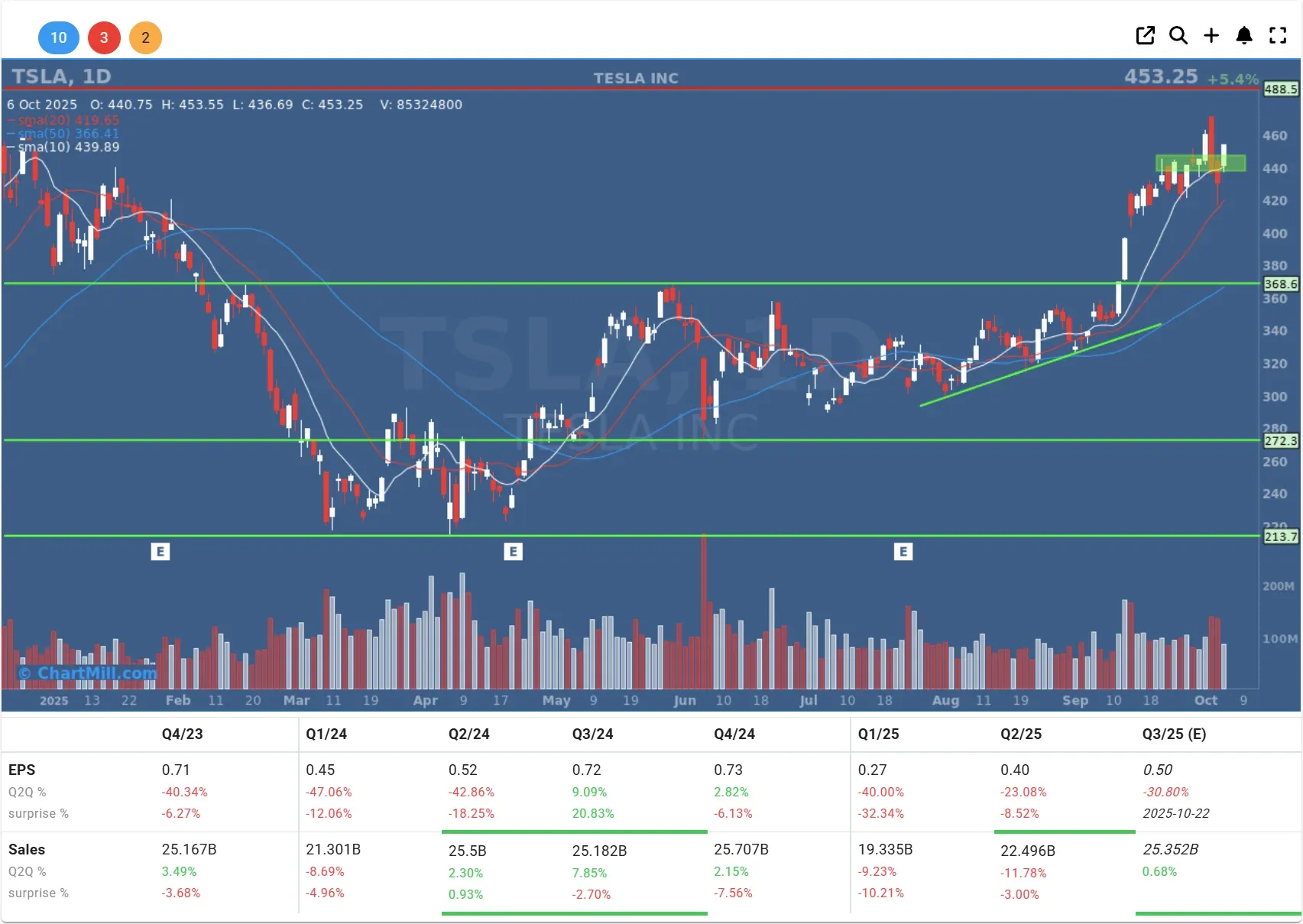Click the TSLA, 1D symbol label

[x=61, y=76]
